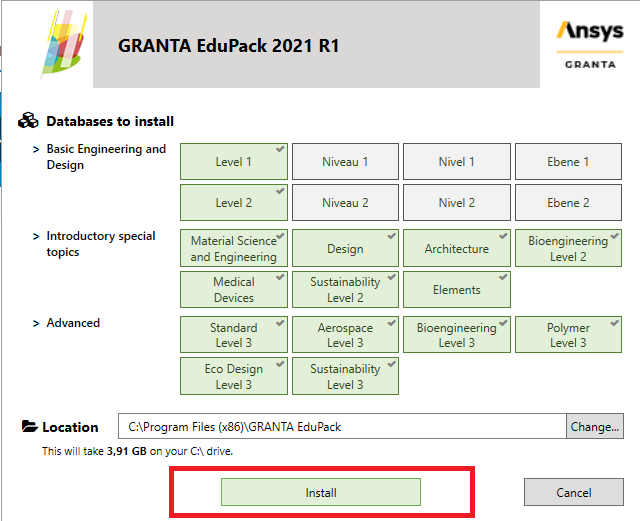The height and width of the screenshot is (521, 640).
Task: Toggle the Polymer Level 3 database
Action: [x=568, y=335]
